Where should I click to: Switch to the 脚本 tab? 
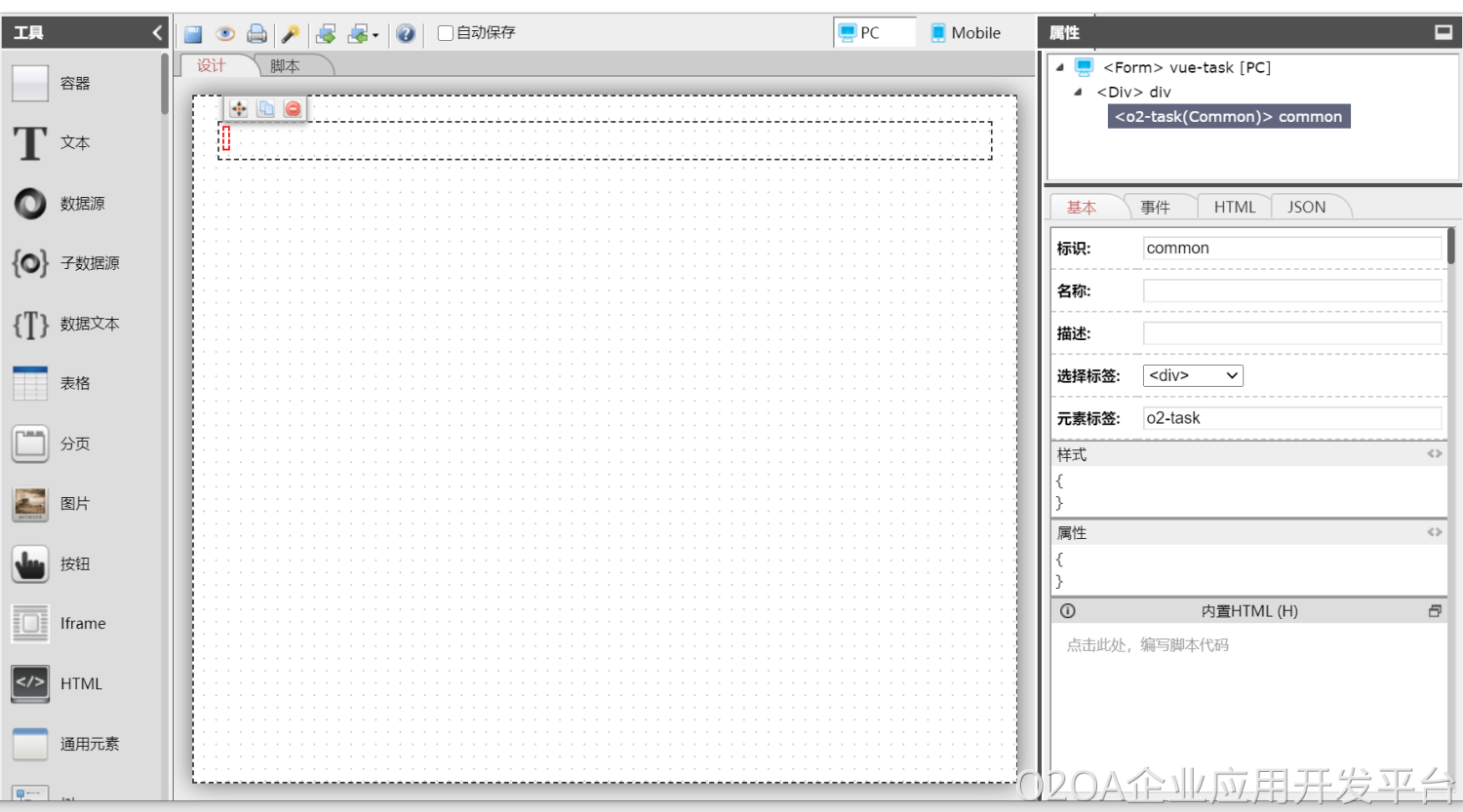click(x=285, y=66)
